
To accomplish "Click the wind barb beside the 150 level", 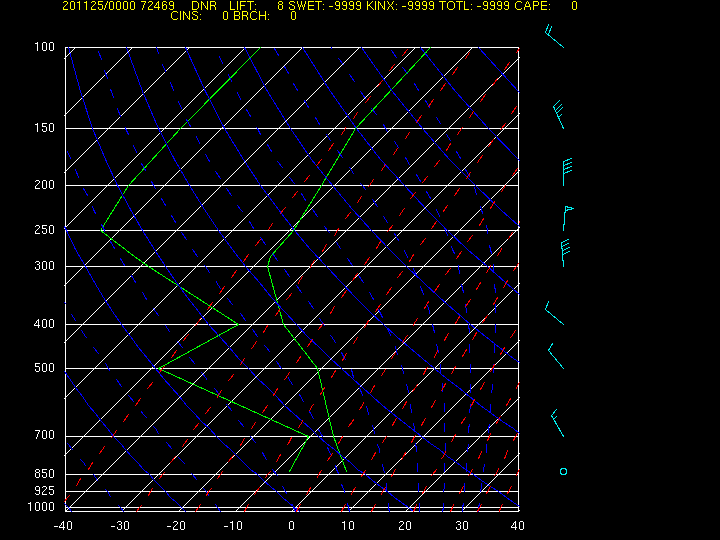I will coord(558,115).
